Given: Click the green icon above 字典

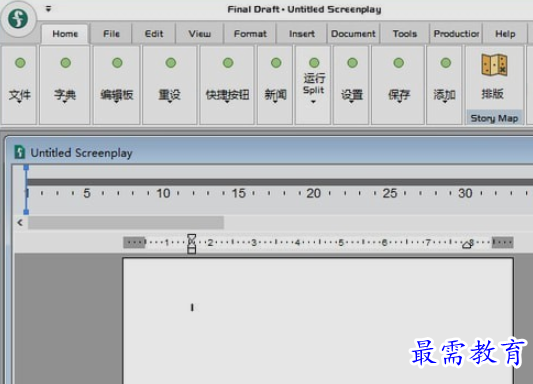Looking at the screenshot, I should click(x=65, y=63).
